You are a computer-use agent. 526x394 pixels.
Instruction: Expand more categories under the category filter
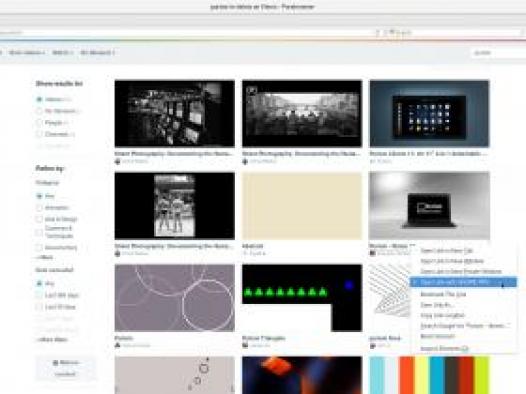(45, 257)
